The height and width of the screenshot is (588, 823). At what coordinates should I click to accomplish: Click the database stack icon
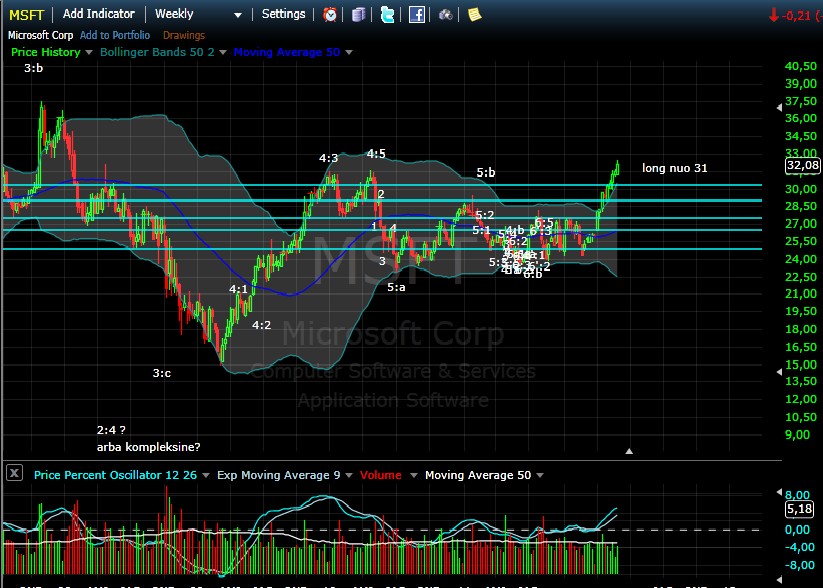tap(358, 15)
